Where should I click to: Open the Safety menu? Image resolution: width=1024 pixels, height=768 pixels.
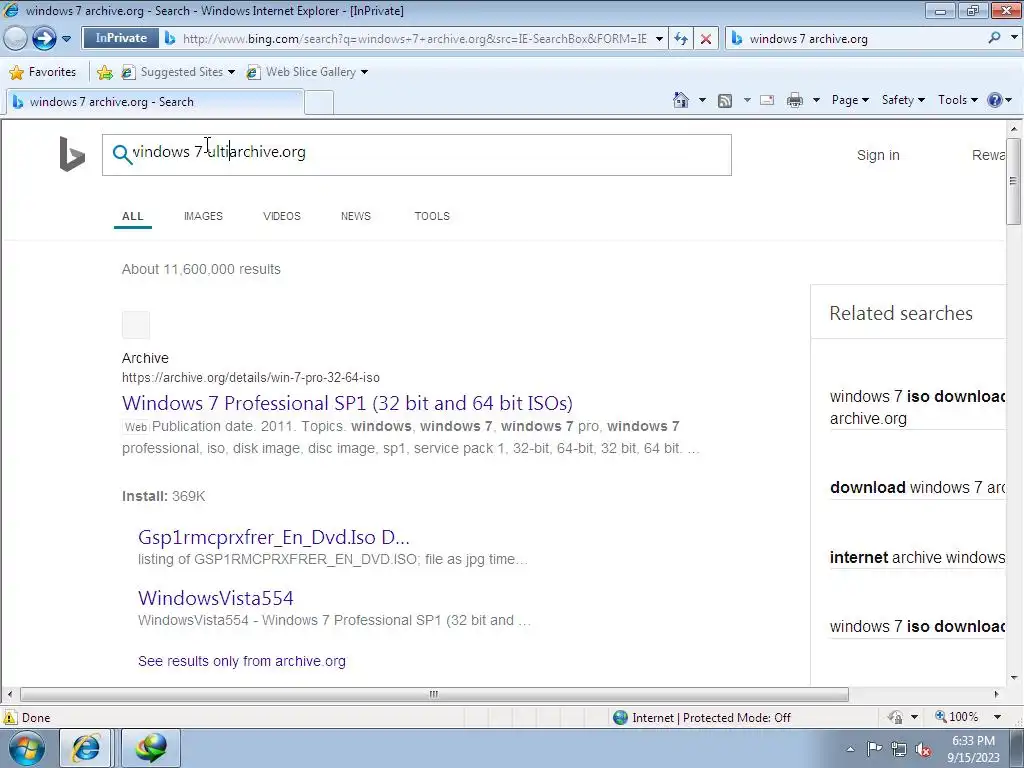click(903, 100)
